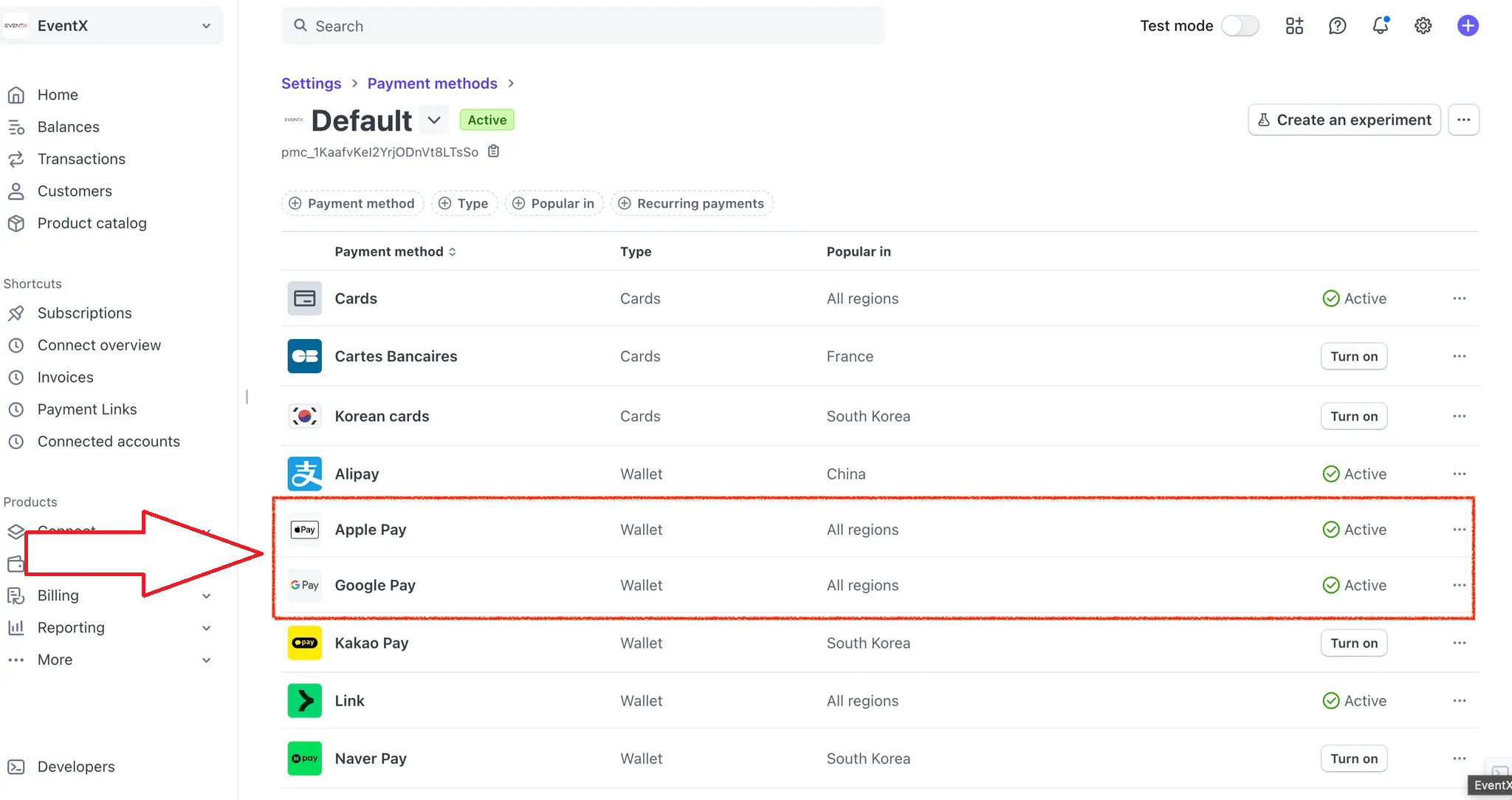This screenshot has width=1512, height=800.
Task: Click the Apple Pay payment method name
Action: tap(371, 530)
